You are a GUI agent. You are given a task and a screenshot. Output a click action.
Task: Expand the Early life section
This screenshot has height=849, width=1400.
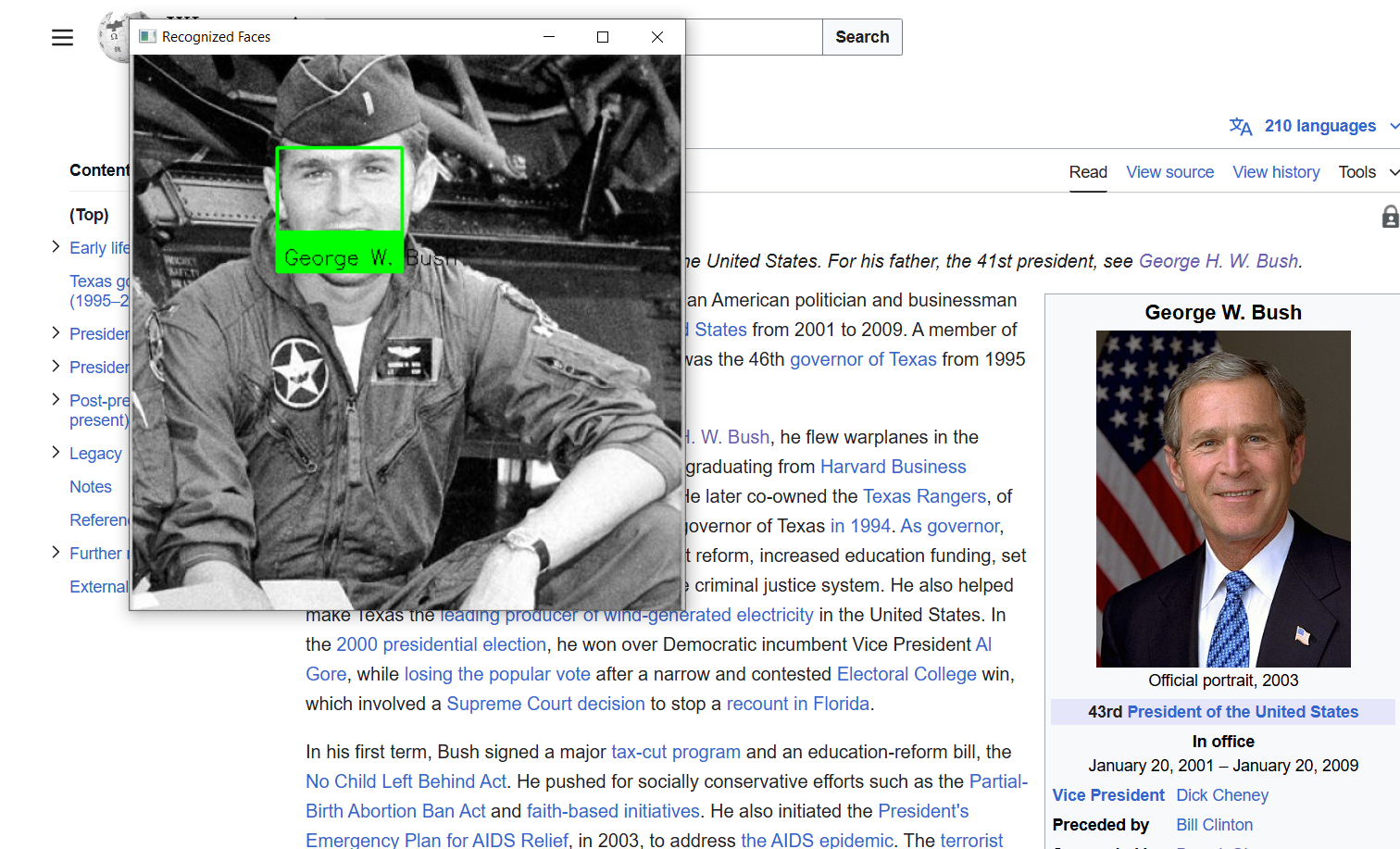(56, 246)
